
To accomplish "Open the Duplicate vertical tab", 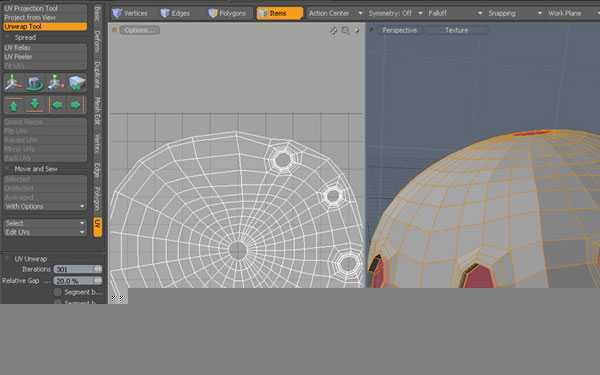I will click(x=97, y=75).
